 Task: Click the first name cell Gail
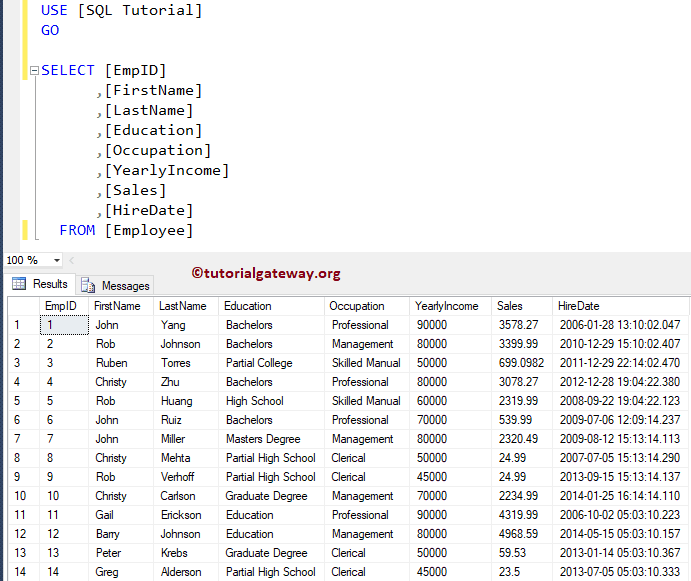[121, 514]
